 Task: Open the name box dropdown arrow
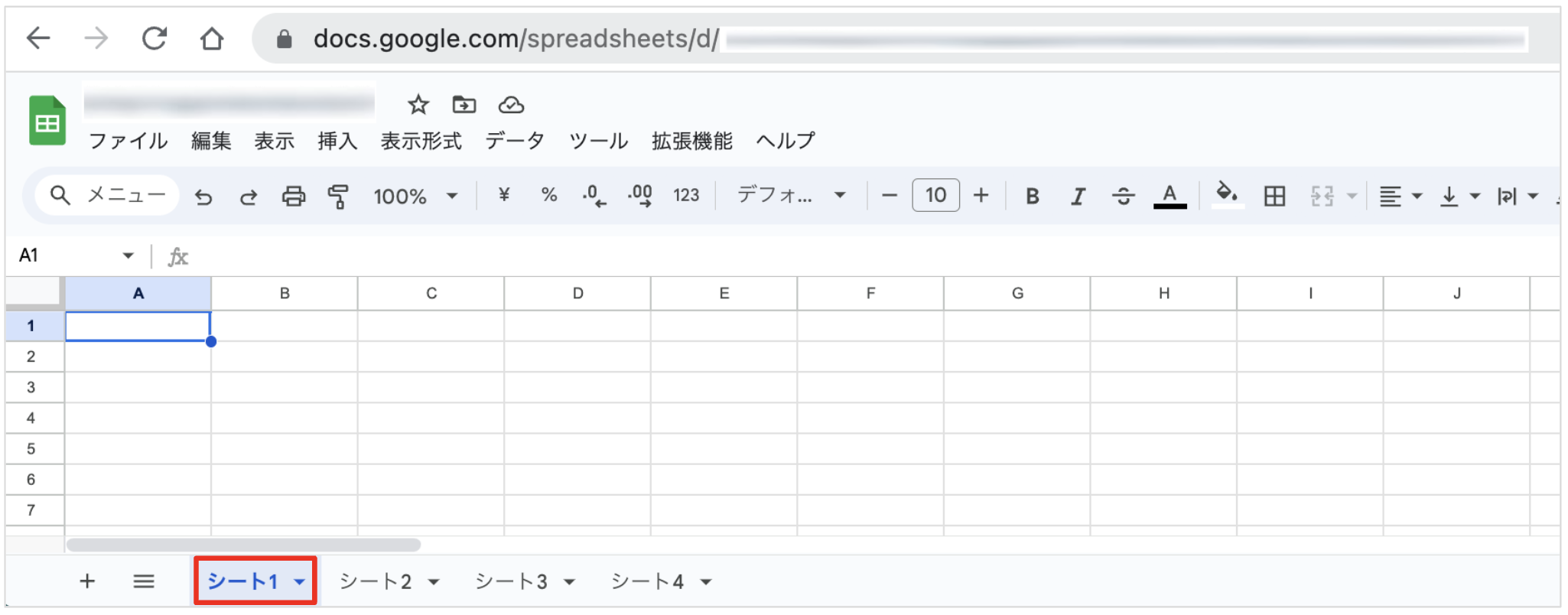(128, 255)
